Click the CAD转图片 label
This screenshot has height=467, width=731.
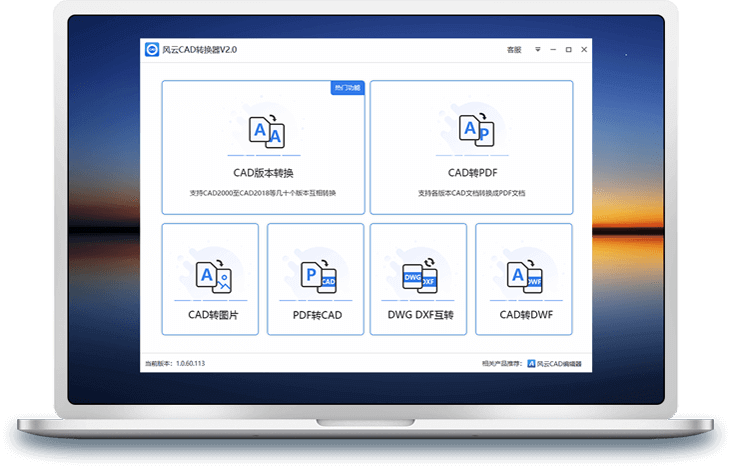click(213, 315)
